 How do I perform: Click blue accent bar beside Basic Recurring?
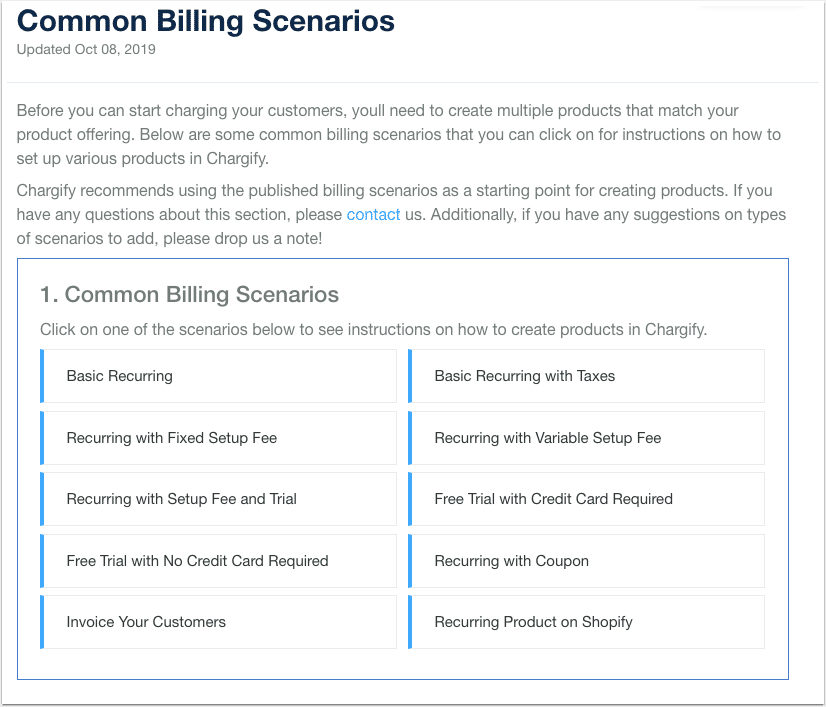point(43,376)
